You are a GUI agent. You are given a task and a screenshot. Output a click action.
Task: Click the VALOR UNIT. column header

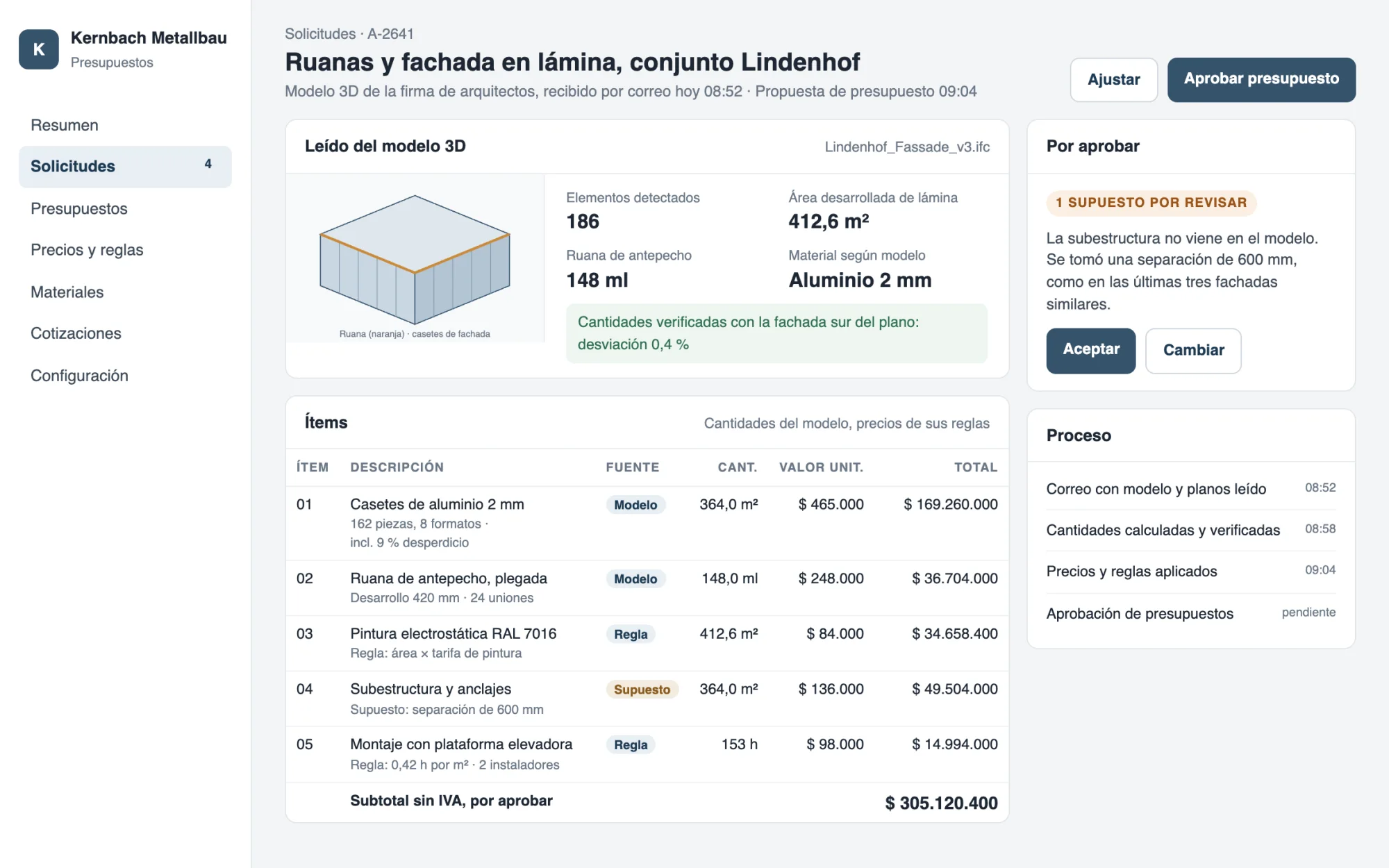pos(821,467)
